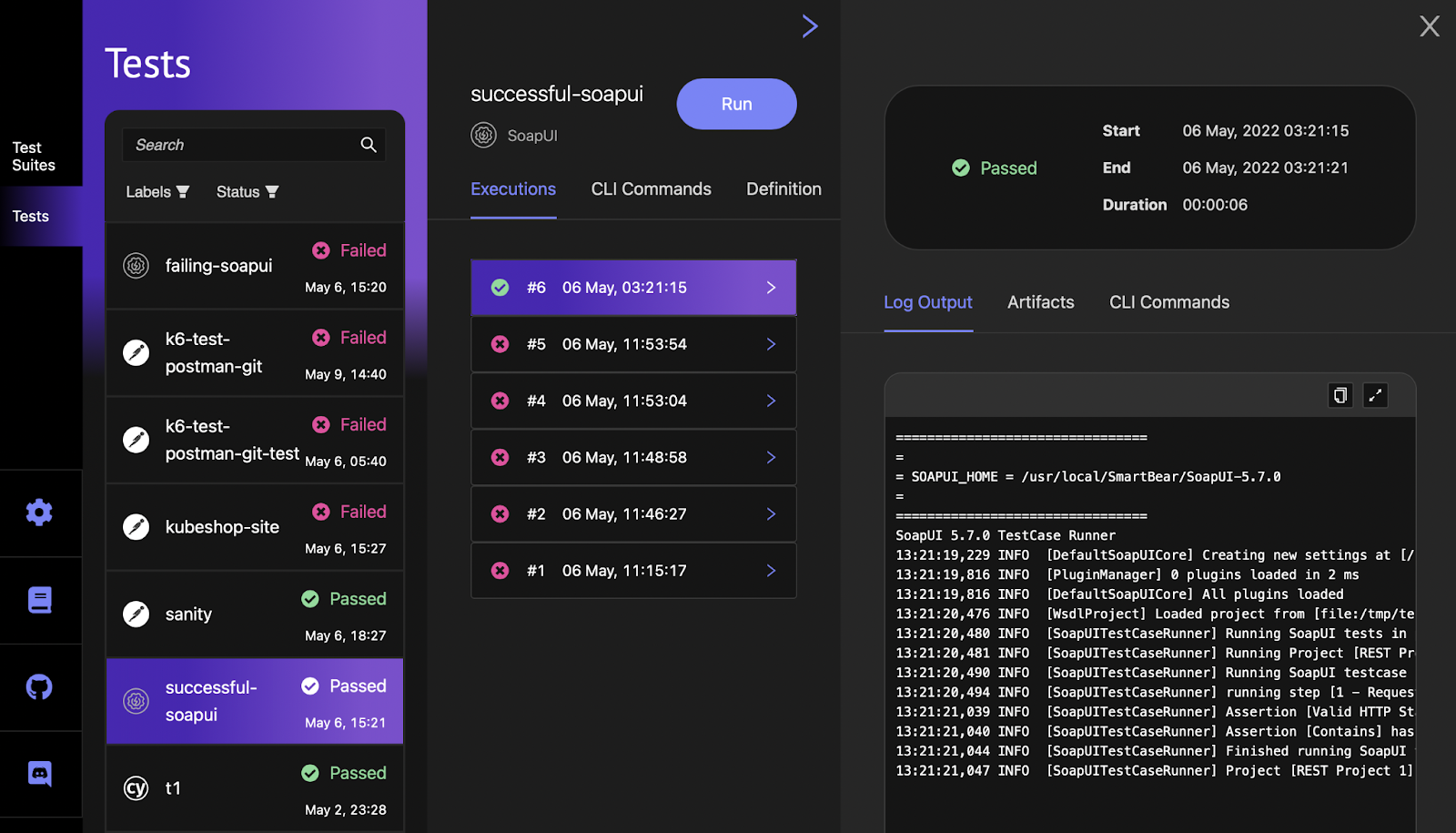1456x833 pixels.
Task: Click the SOAPUI_HOME log line
Action: pyautogui.click(x=1088, y=477)
